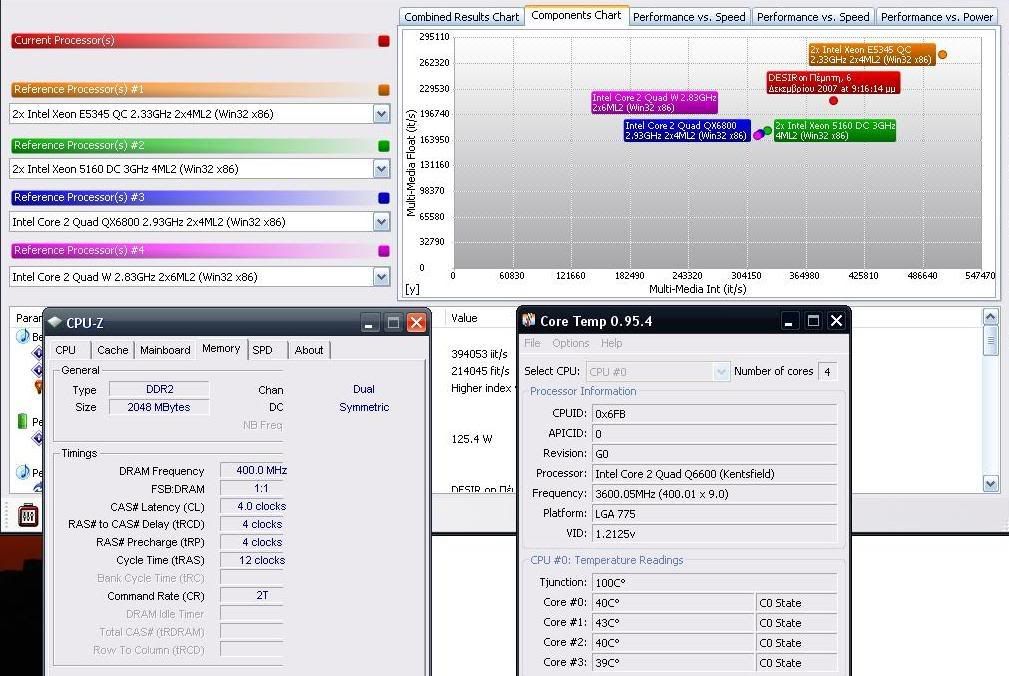Click the Core Temp title bar icon
The image size is (1009, 676).
[528, 321]
